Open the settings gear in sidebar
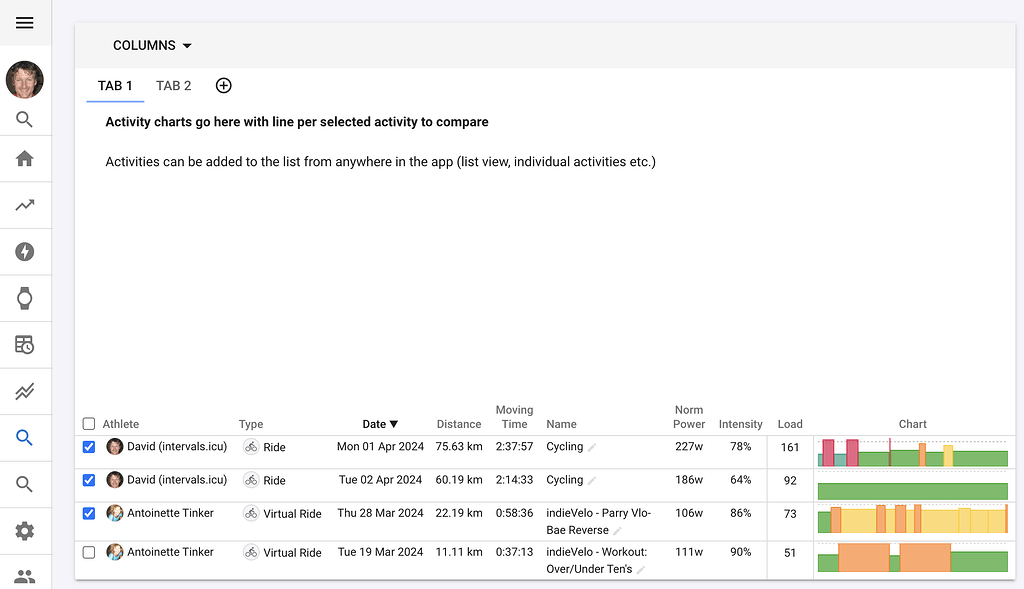Viewport: 1024px width, 589px height. tap(25, 528)
